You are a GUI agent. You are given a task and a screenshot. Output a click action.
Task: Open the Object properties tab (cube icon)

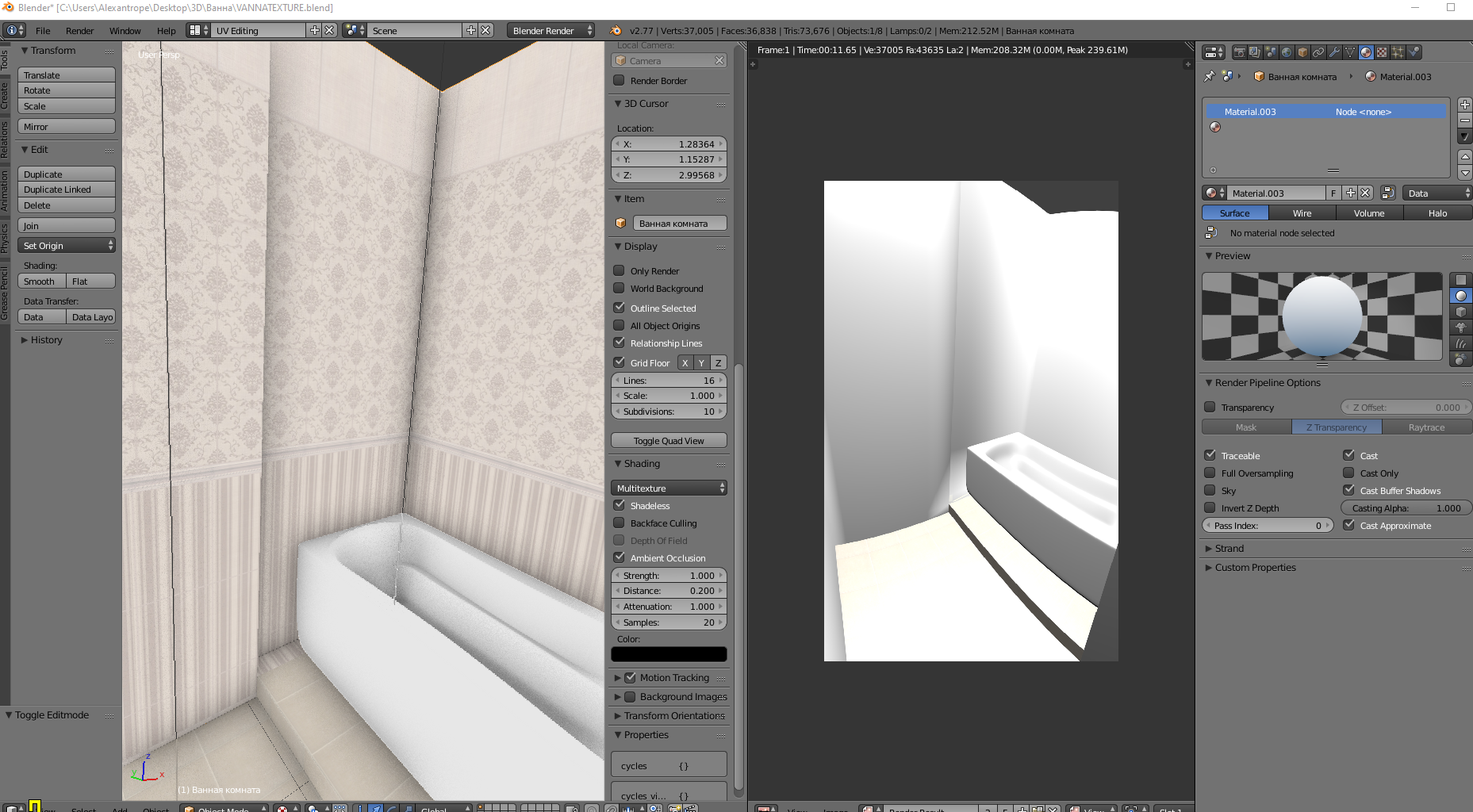[x=1302, y=52]
